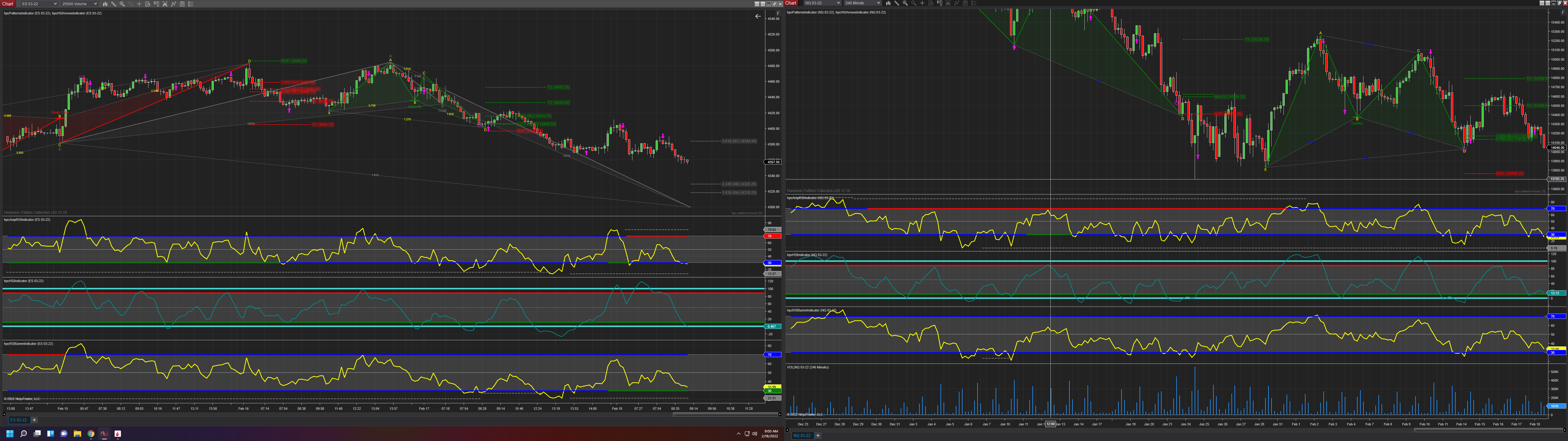The width and height of the screenshot is (1568, 441).
Task: Expand 25000 Volume interval dropdown
Action: [x=96, y=4]
